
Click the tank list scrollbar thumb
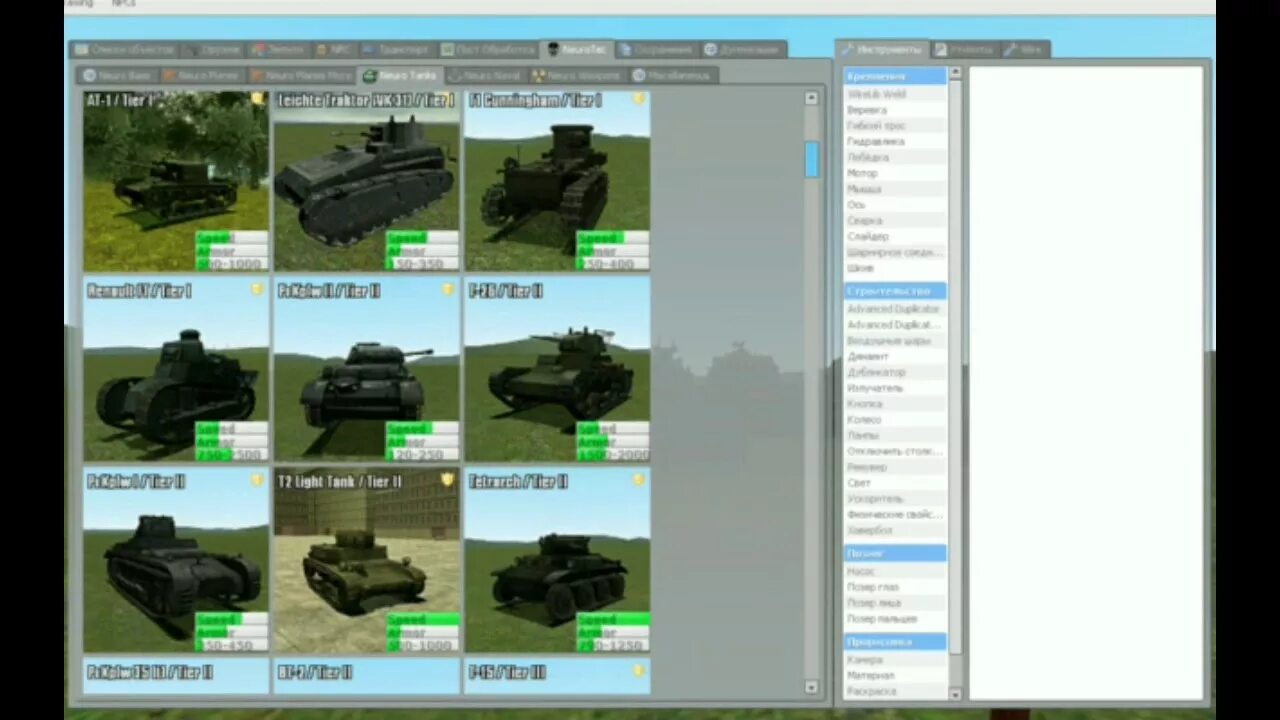pyautogui.click(x=812, y=159)
